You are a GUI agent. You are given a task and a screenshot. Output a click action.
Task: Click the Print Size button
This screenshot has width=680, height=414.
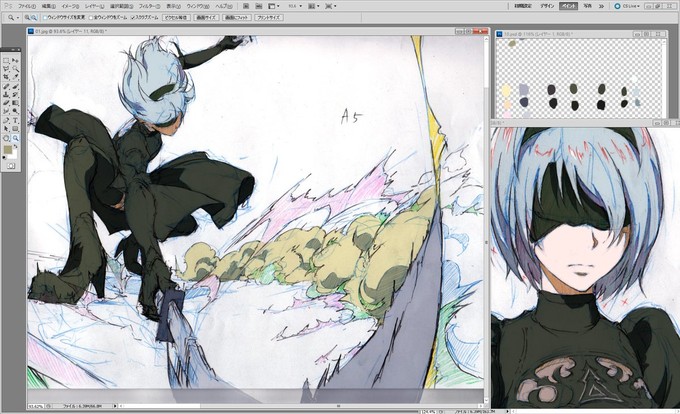pos(269,18)
